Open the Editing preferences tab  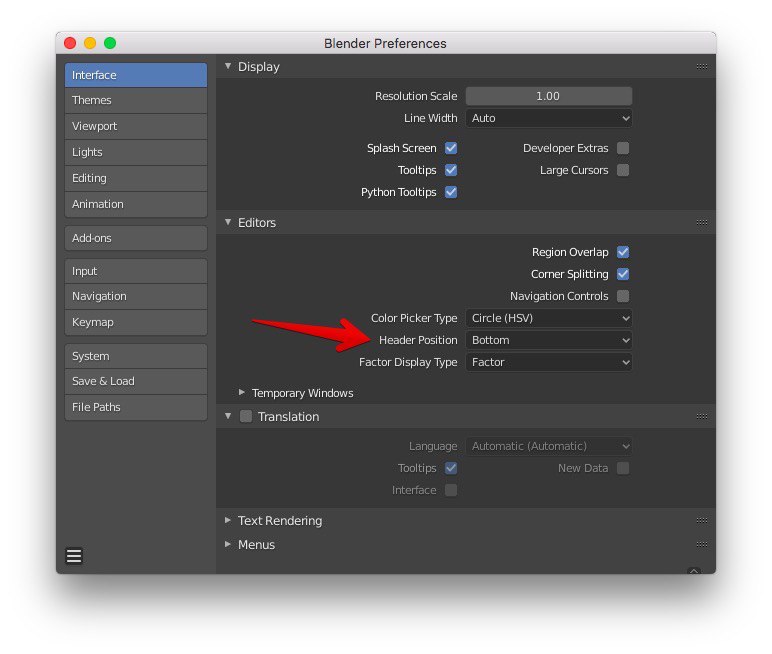(136, 178)
